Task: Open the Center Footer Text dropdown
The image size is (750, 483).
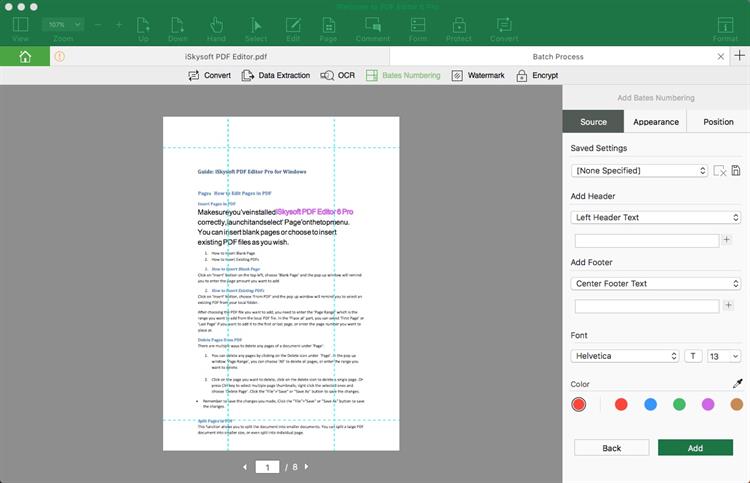Action: pos(656,284)
